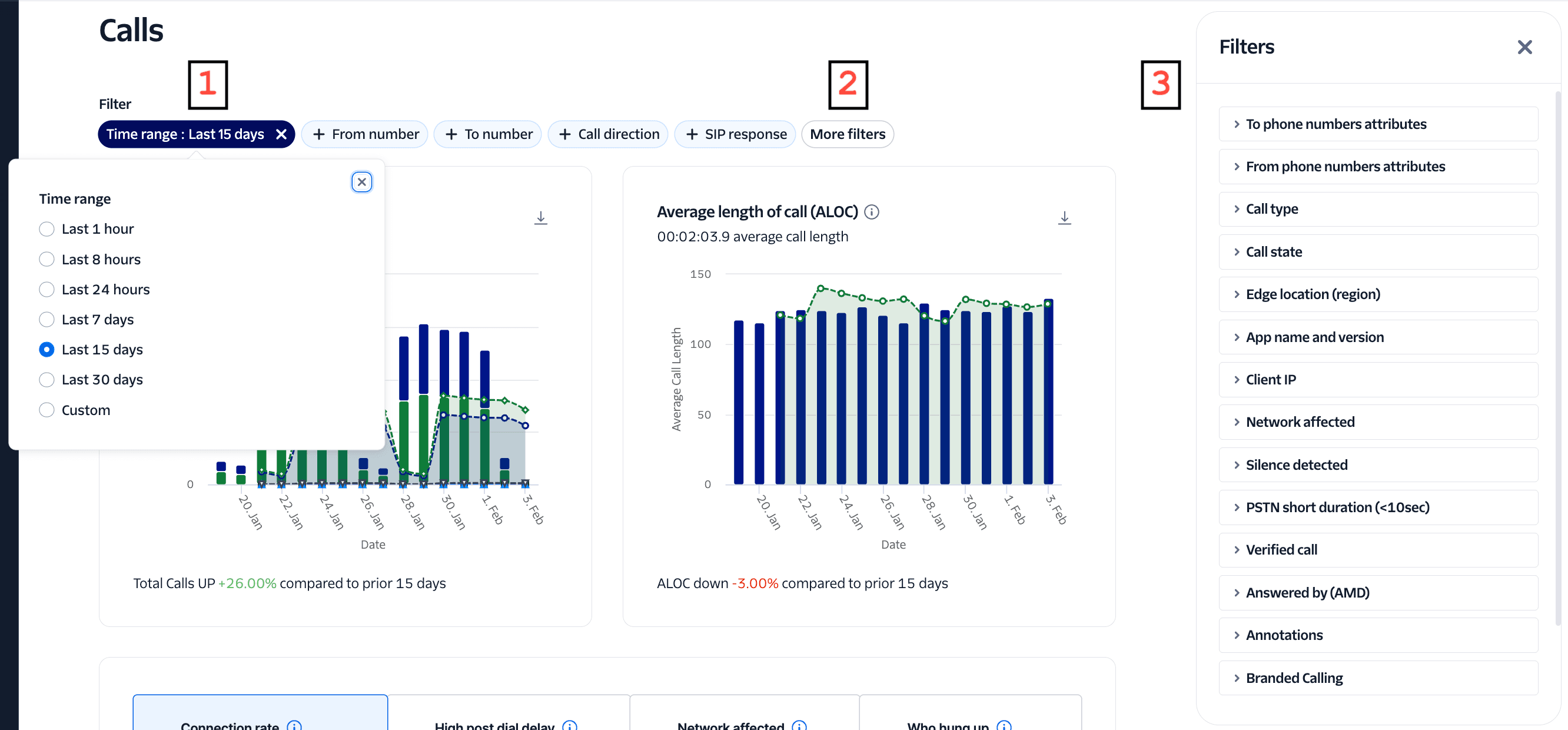Click the High post dial delay info icon
Screen dimensions: 1568x730
click(570, 725)
